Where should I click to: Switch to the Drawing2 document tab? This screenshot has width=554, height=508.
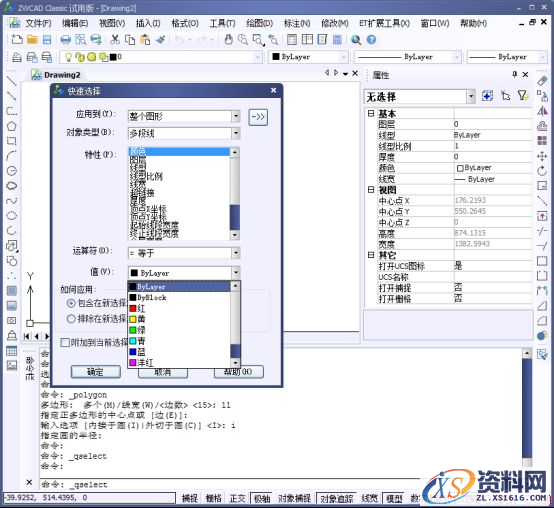click(x=57, y=75)
